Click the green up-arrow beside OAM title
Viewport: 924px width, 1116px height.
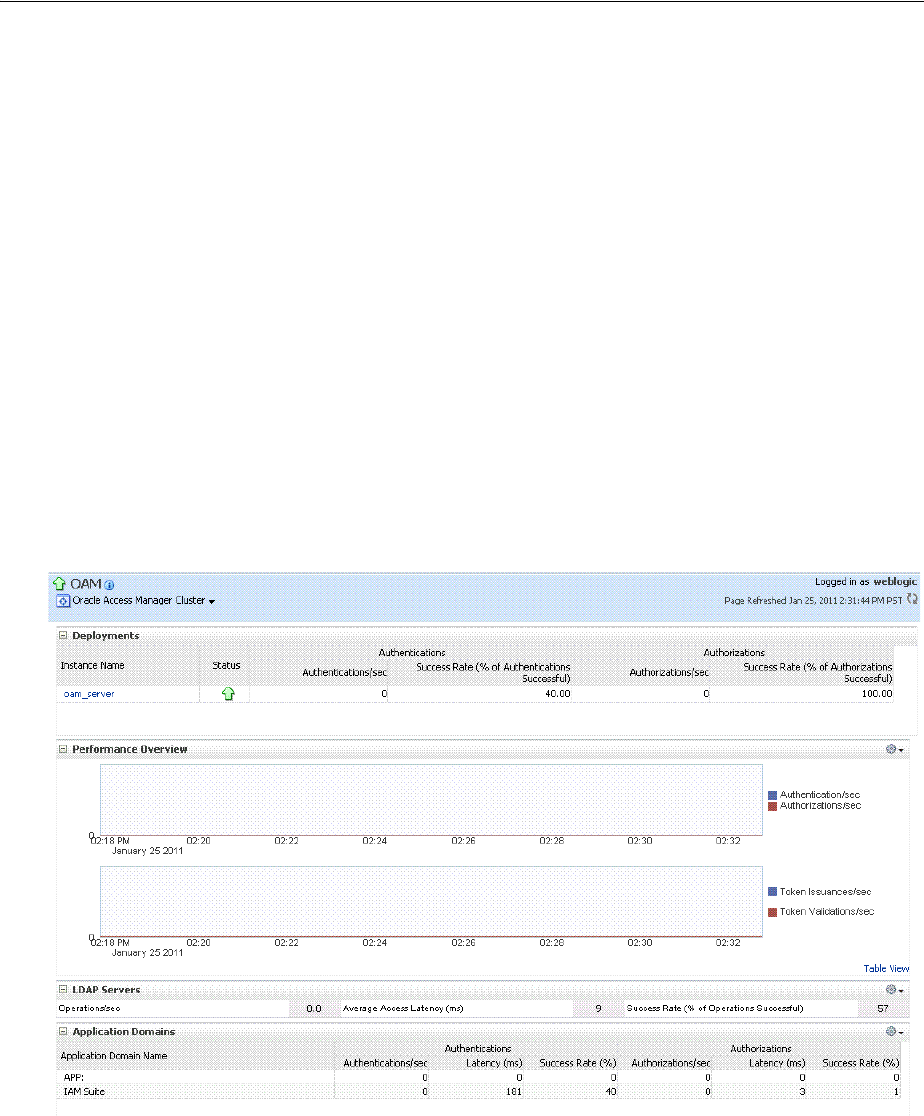(60, 584)
